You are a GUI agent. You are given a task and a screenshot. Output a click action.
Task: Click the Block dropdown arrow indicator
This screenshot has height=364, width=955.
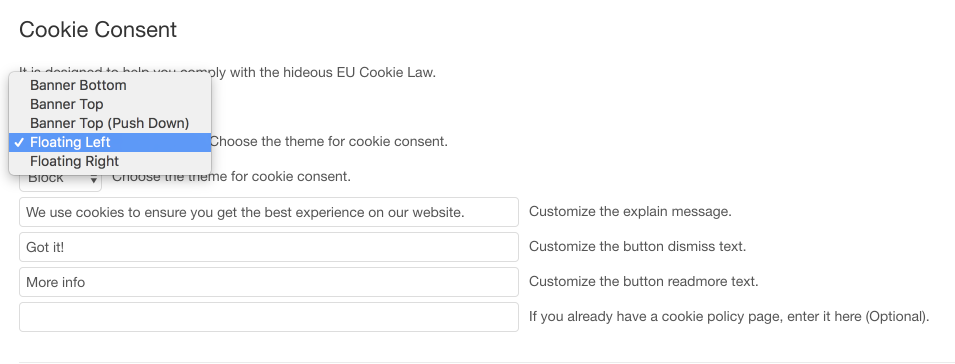pos(94,180)
